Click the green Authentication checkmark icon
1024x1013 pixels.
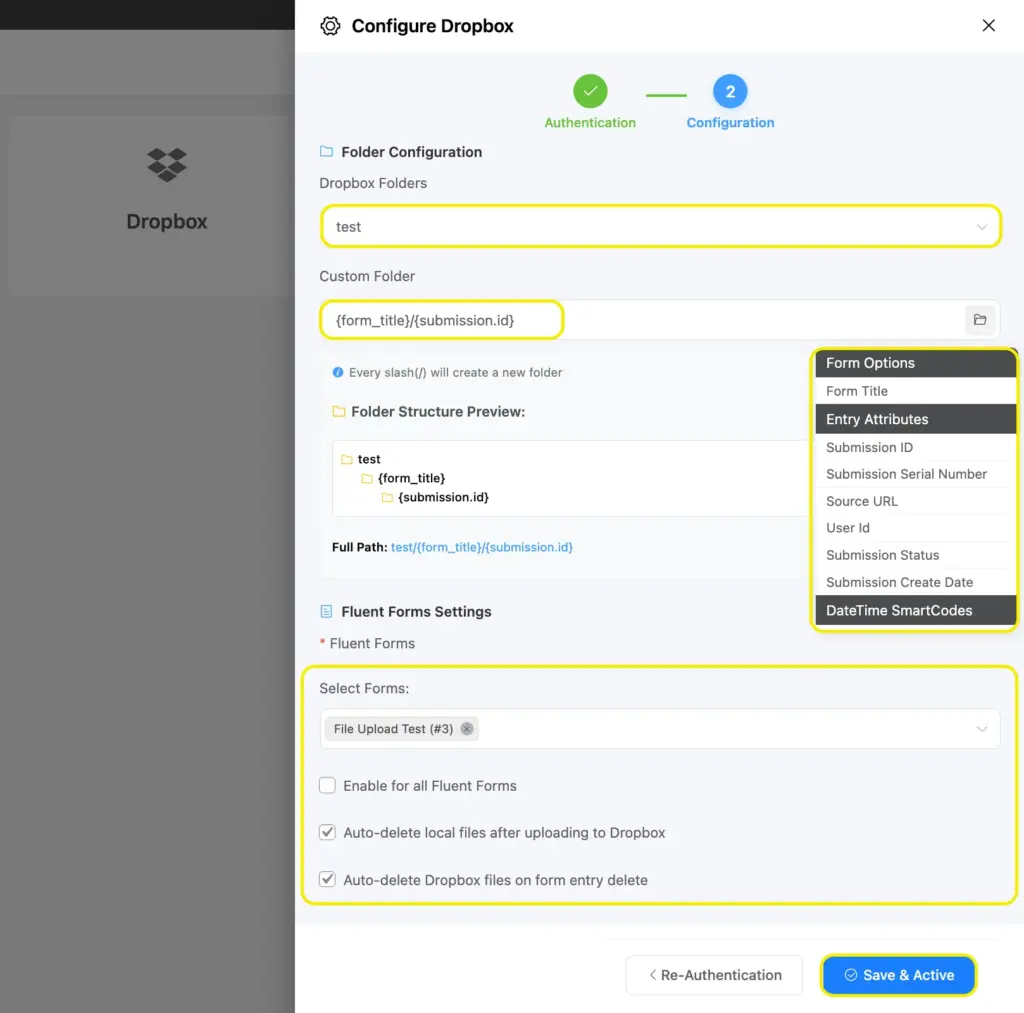(x=590, y=89)
